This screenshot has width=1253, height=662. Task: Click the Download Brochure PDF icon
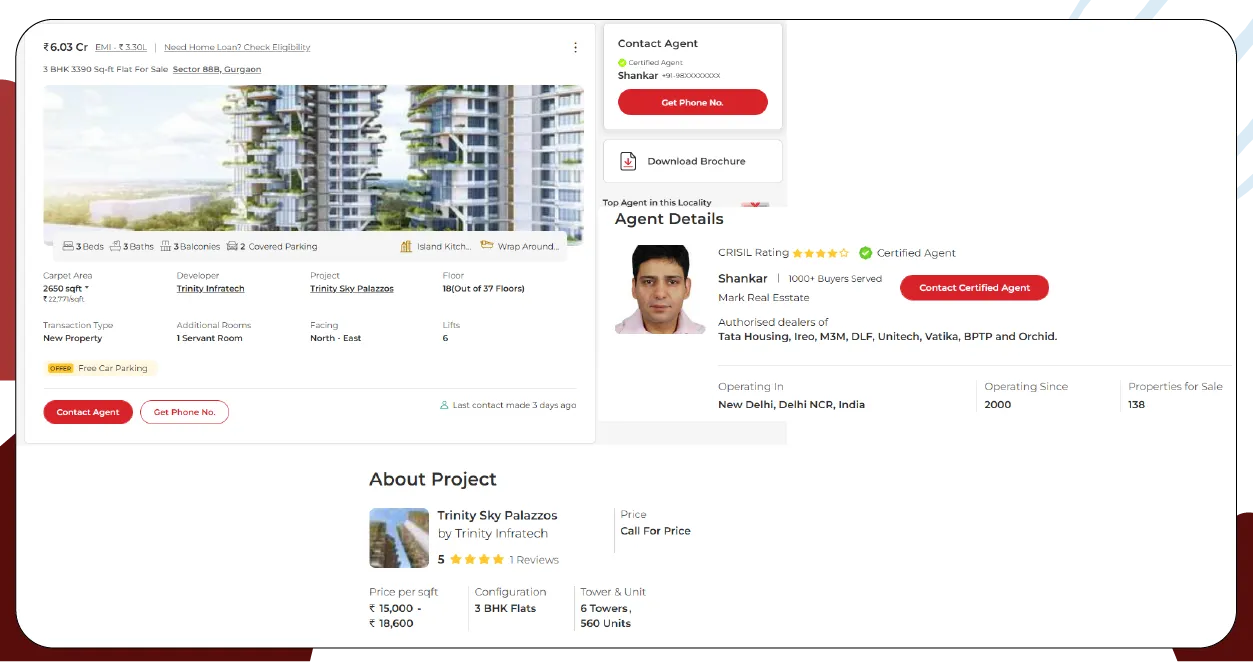coord(628,161)
